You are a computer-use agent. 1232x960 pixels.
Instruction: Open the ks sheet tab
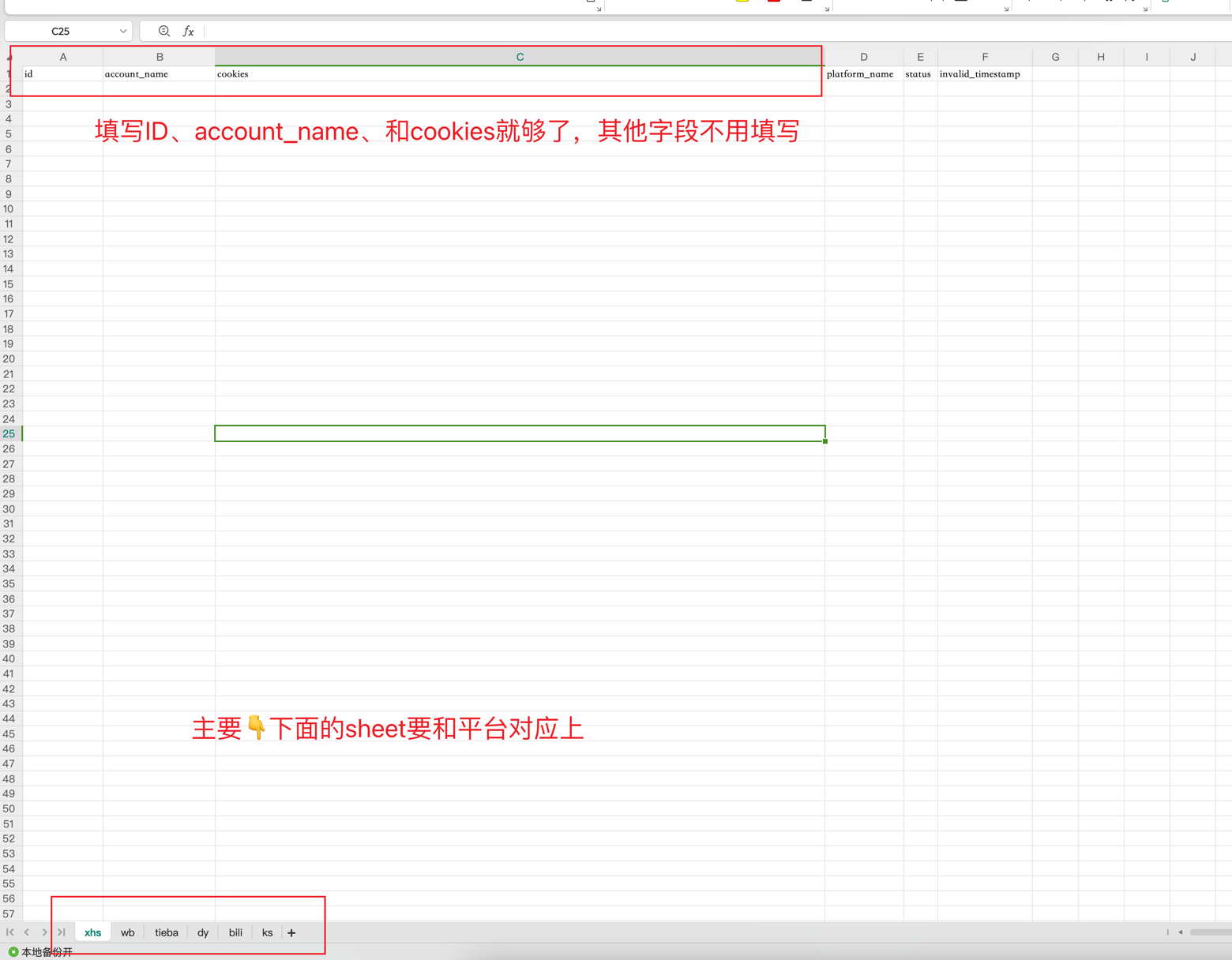pyautogui.click(x=267, y=932)
